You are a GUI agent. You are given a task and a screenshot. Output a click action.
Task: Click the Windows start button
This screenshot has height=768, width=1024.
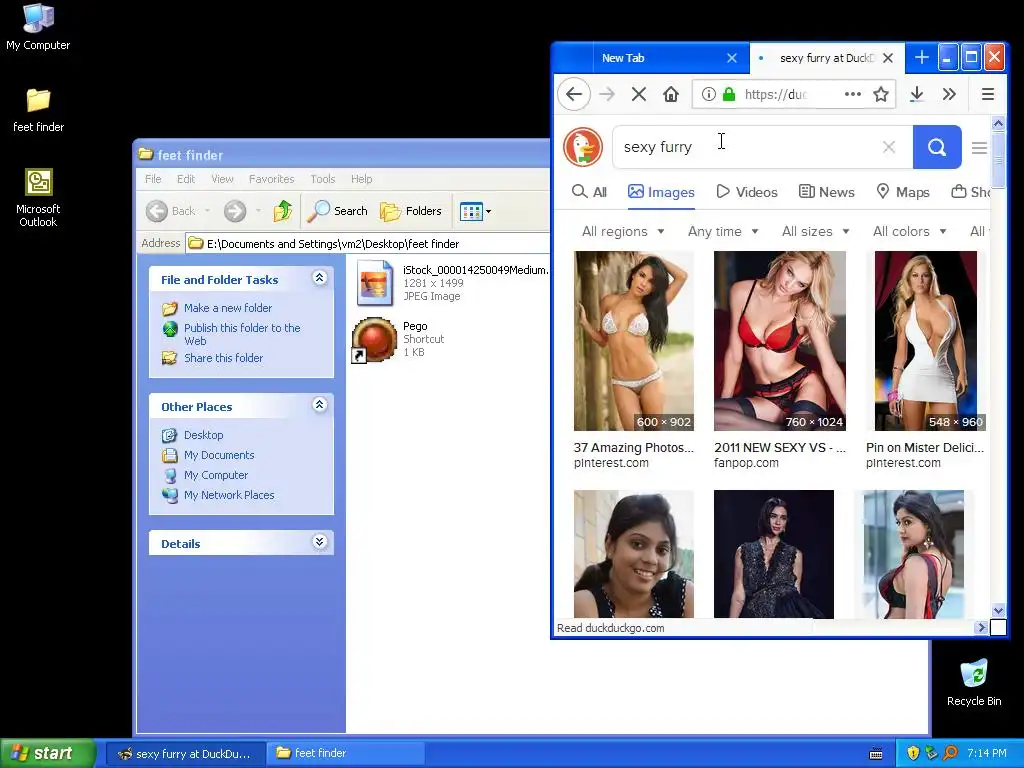tap(47, 753)
